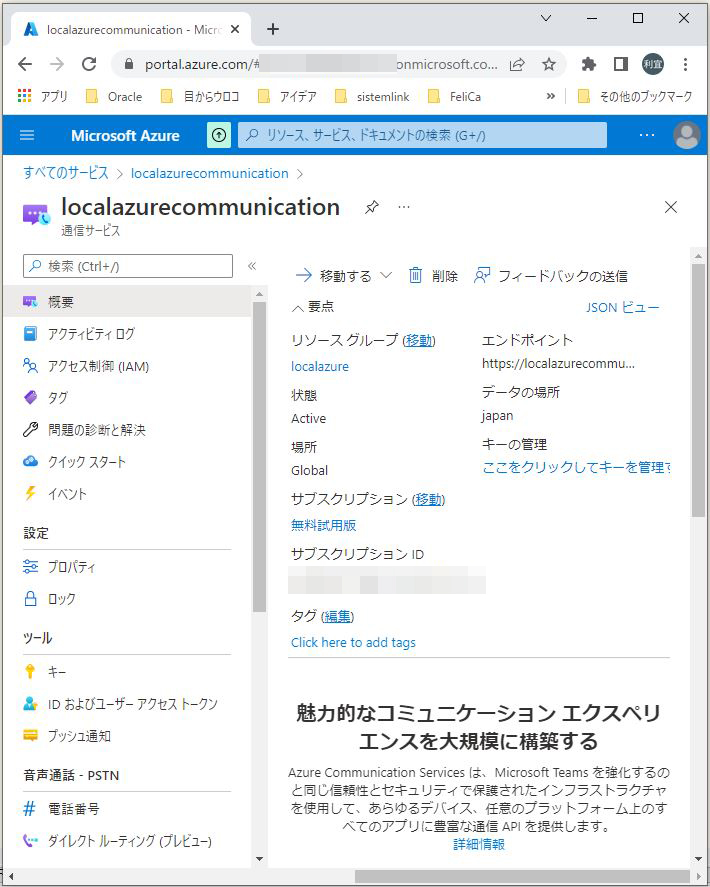This screenshot has height=887, width=710.
Task: Collapse the left resource menu
Action: coord(252,266)
